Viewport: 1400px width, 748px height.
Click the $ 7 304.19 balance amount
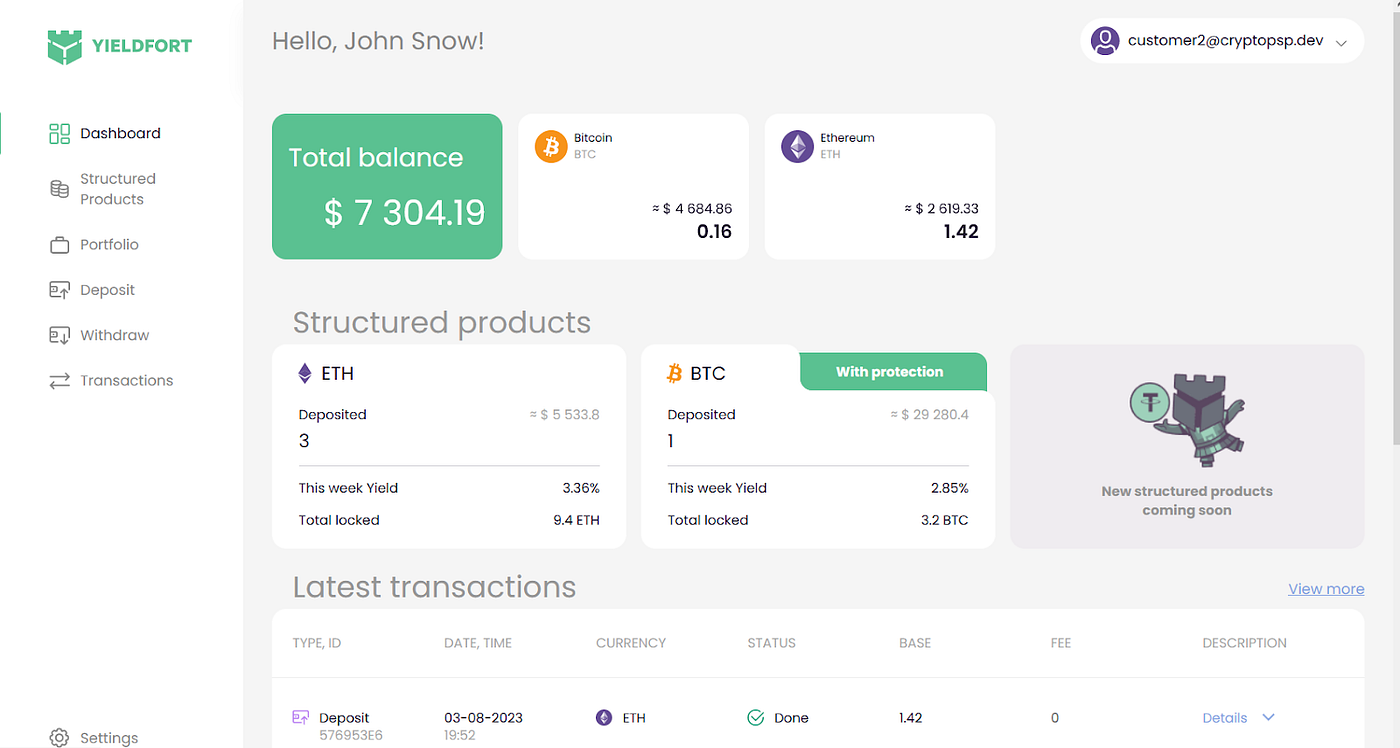pos(405,212)
